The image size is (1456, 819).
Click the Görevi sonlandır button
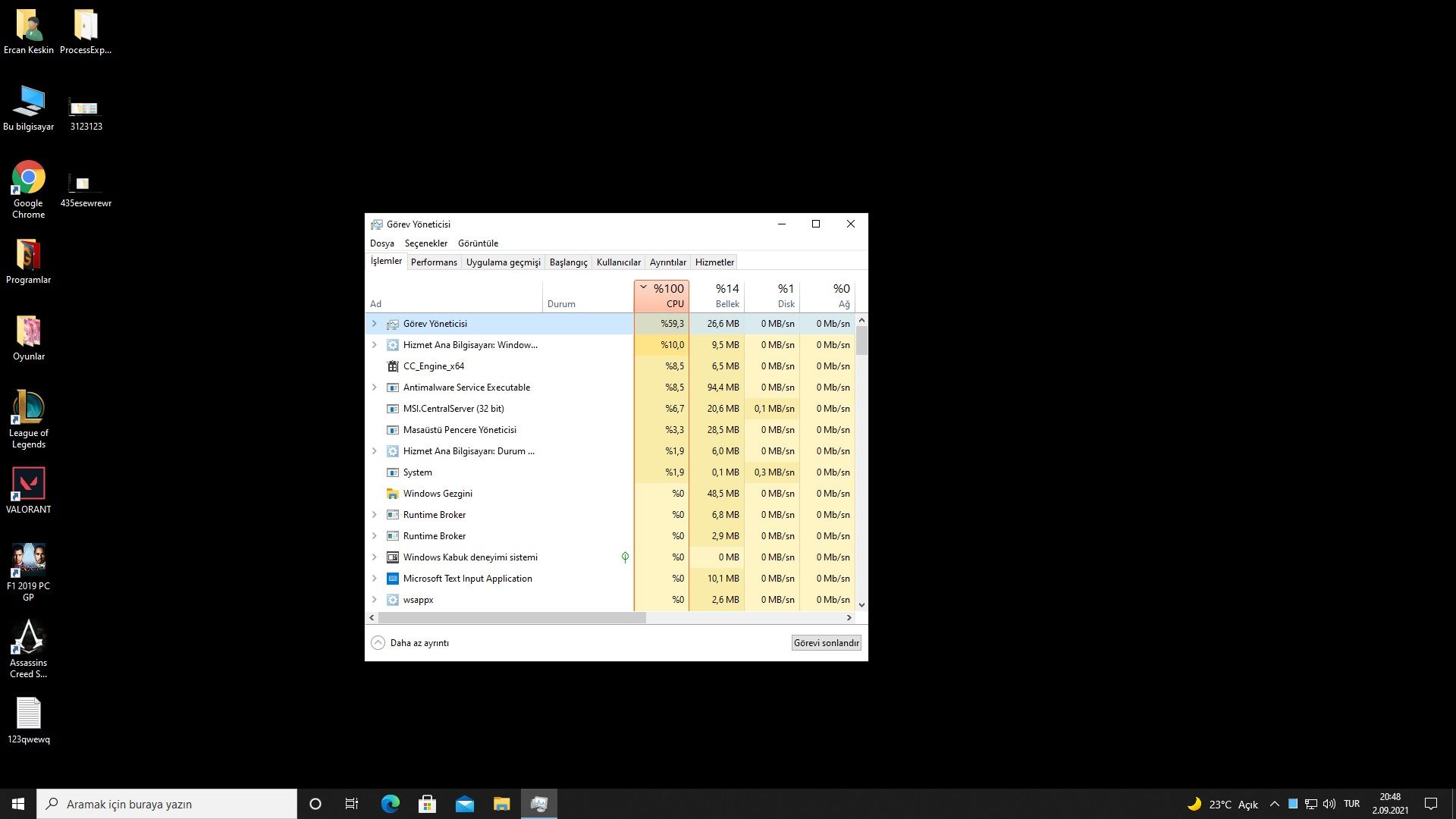[826, 643]
